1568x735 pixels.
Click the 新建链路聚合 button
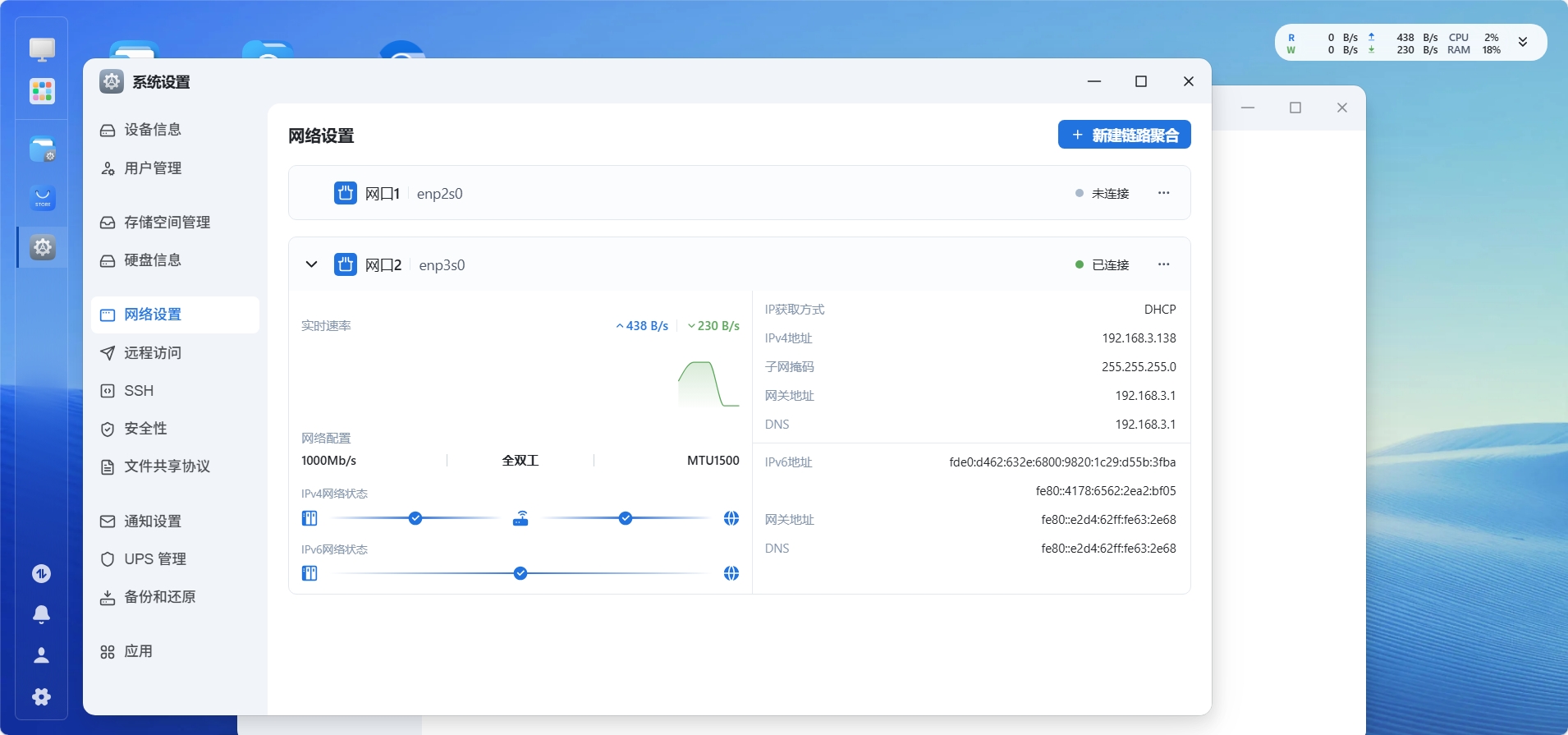coord(1124,135)
